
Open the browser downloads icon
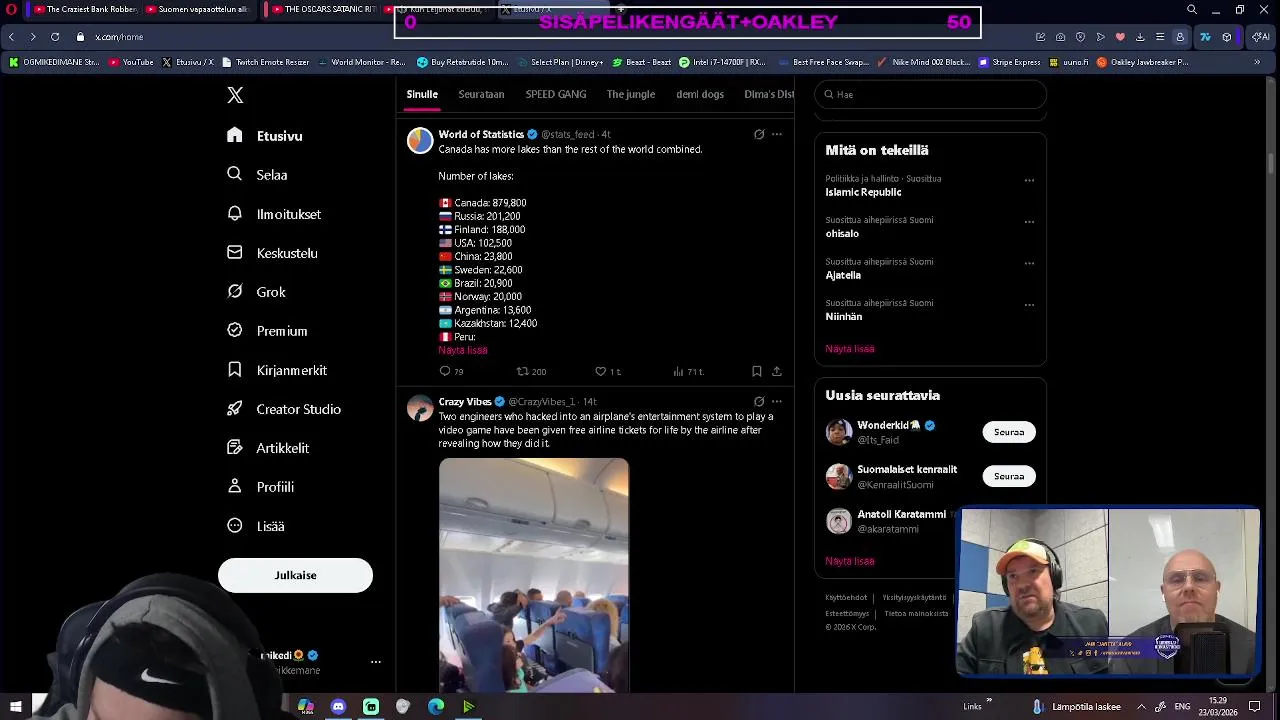point(1140,37)
